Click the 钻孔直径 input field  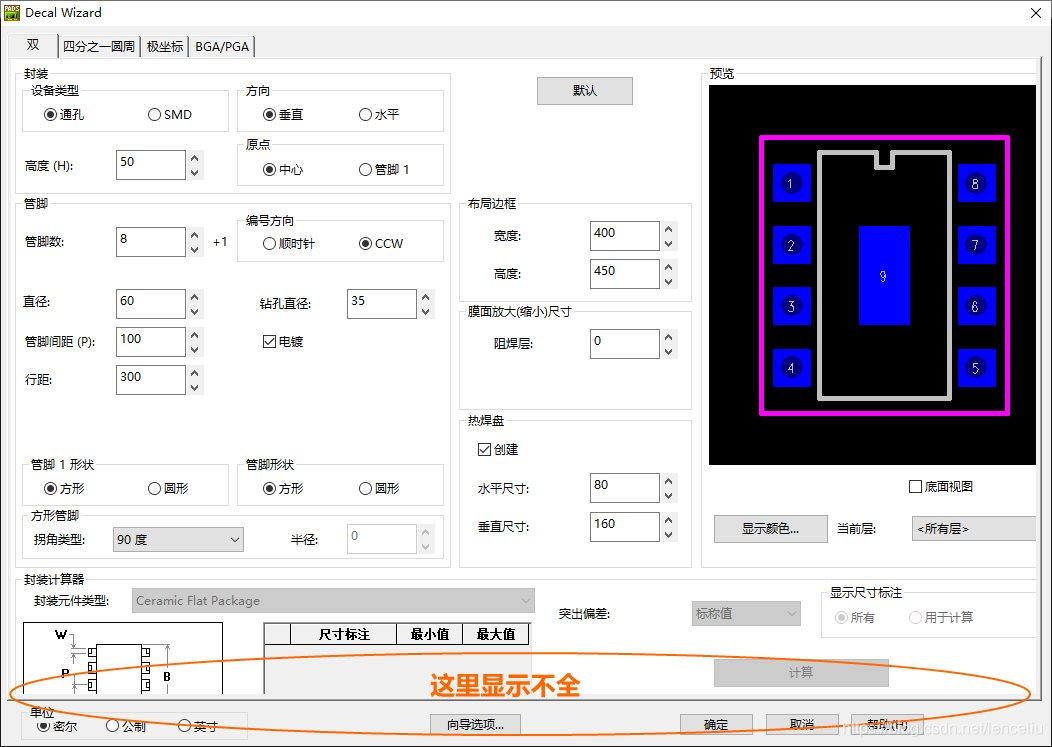(382, 303)
